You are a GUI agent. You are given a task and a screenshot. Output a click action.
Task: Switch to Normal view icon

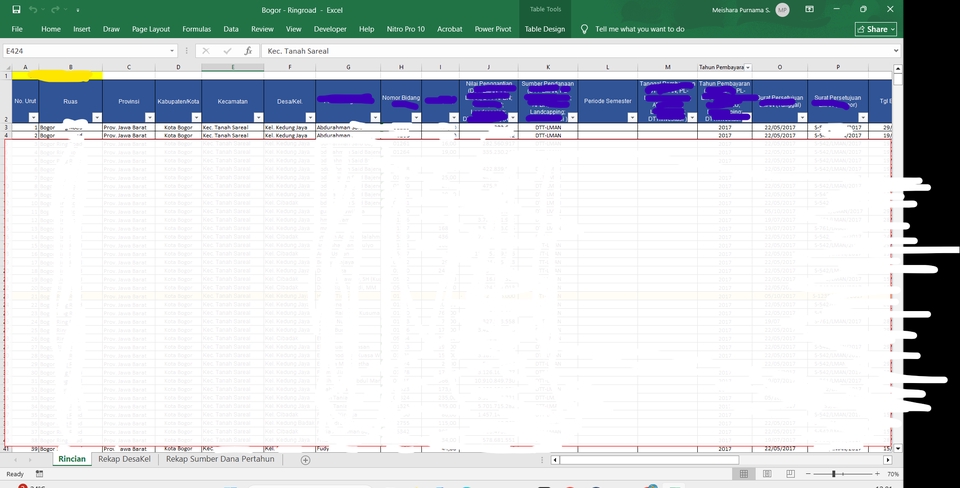click(744, 474)
